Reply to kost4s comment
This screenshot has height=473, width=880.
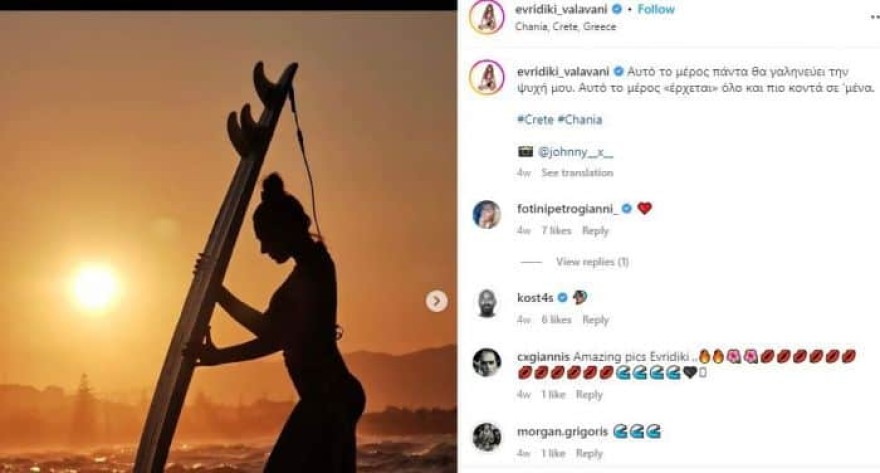coord(595,320)
